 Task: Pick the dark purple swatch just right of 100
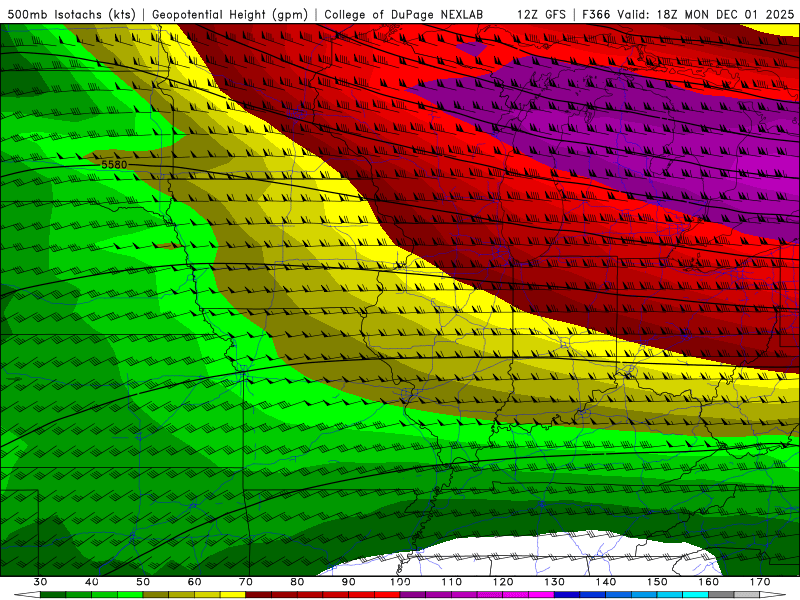413,595
